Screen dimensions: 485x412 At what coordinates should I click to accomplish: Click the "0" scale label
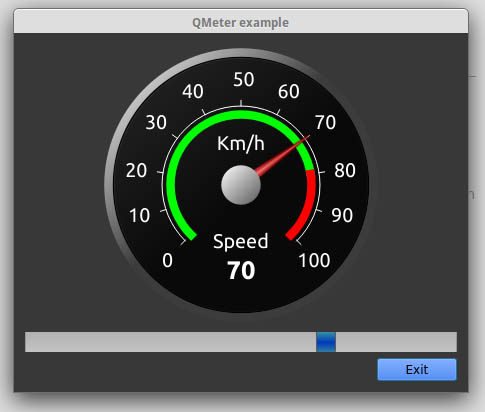[168, 260]
